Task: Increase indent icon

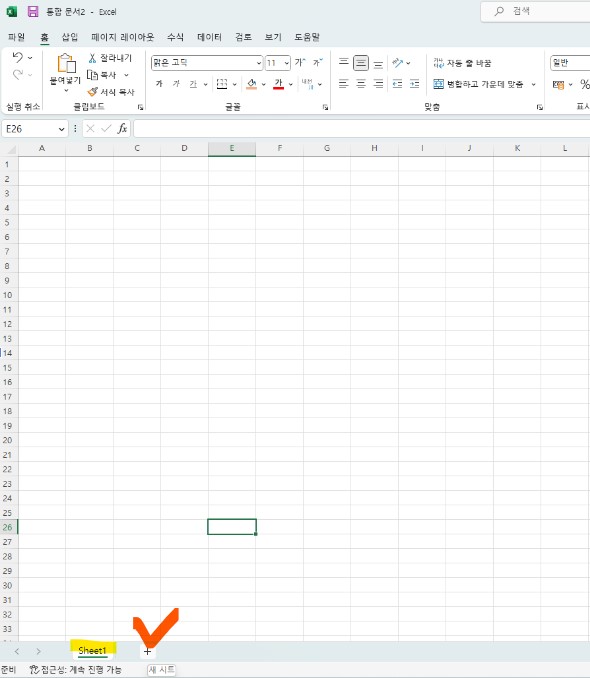Action: (x=414, y=84)
